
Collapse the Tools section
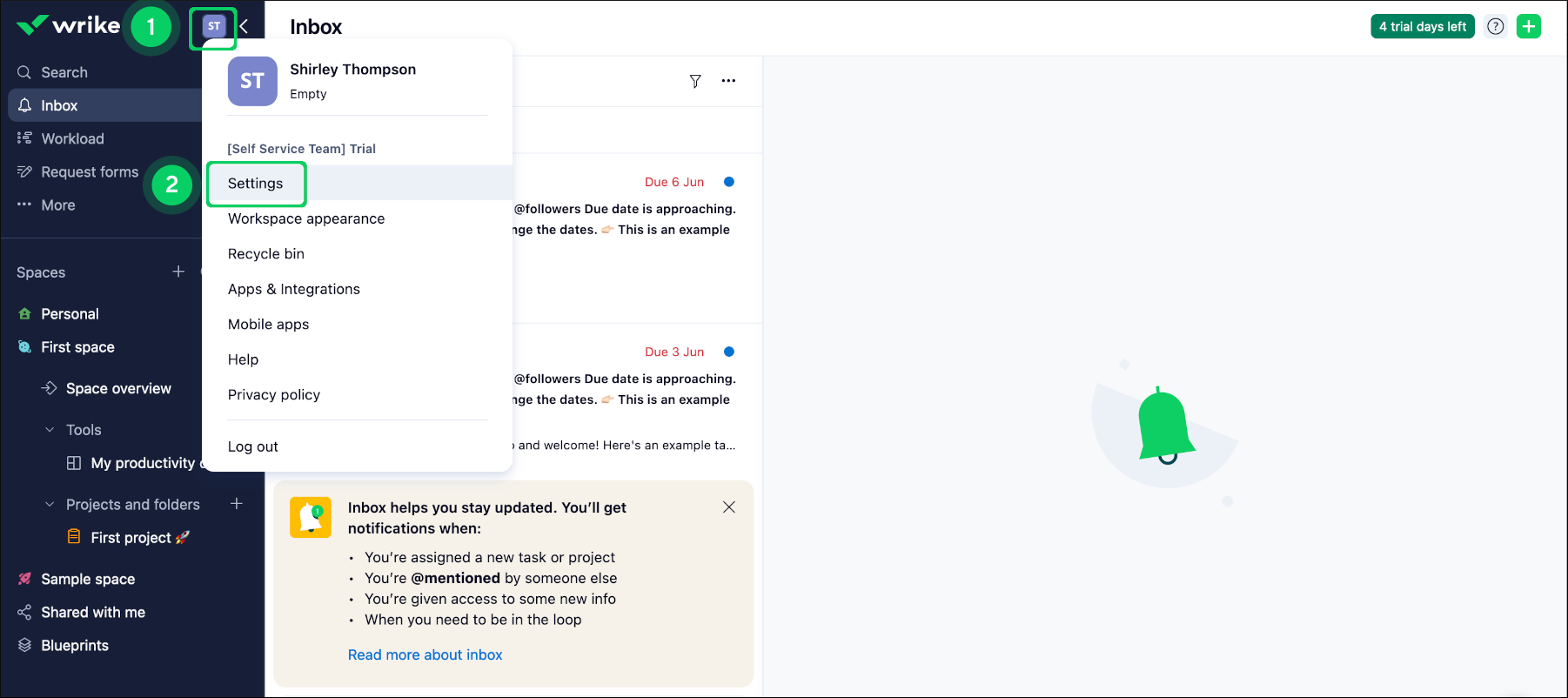(50, 430)
